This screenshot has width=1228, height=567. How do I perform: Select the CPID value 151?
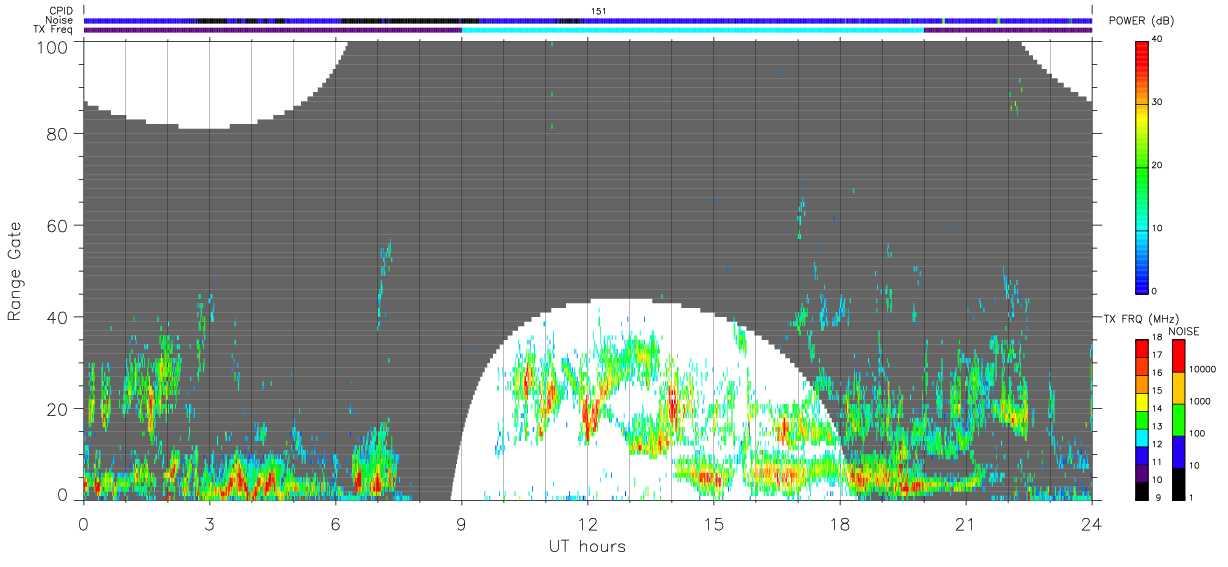[x=598, y=11]
